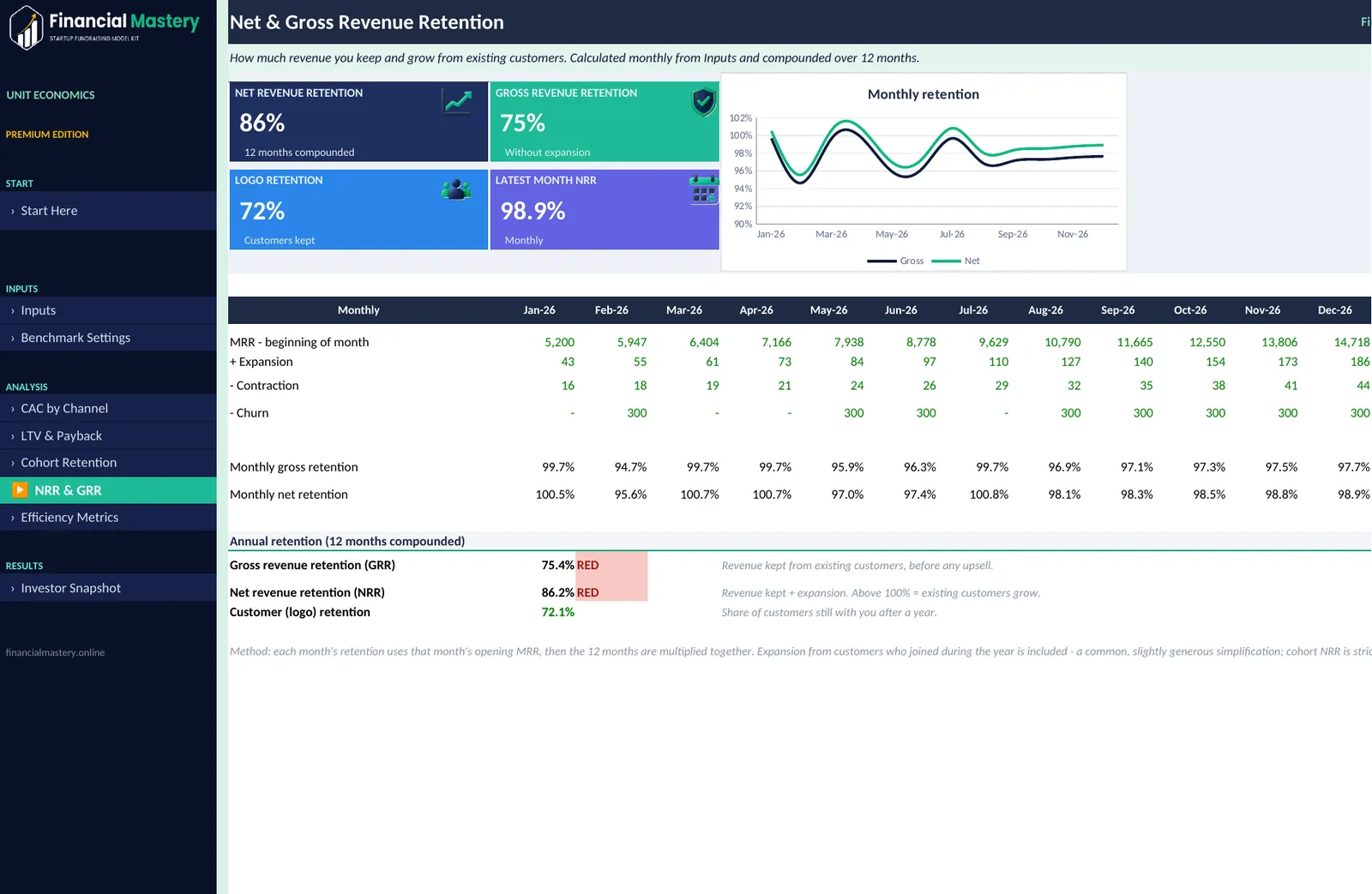Select the Jan-26 column header
The image size is (1372, 894).
pos(539,310)
